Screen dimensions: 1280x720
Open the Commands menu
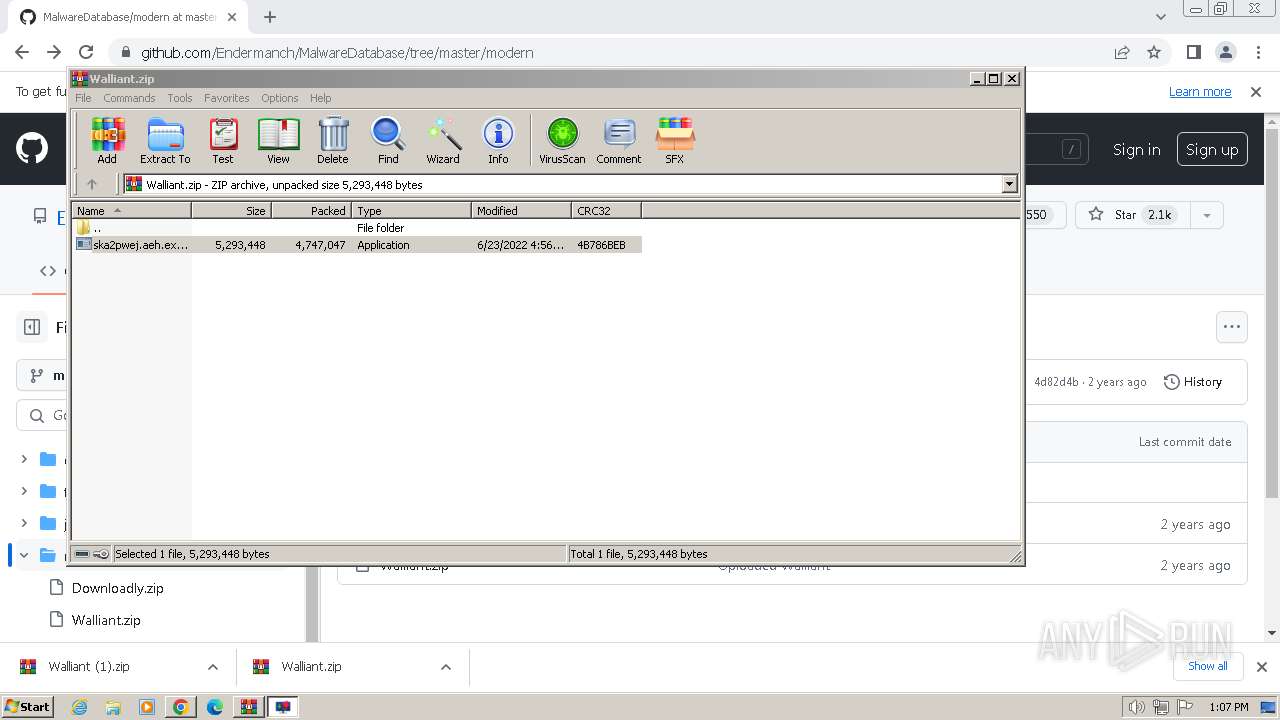tap(129, 98)
